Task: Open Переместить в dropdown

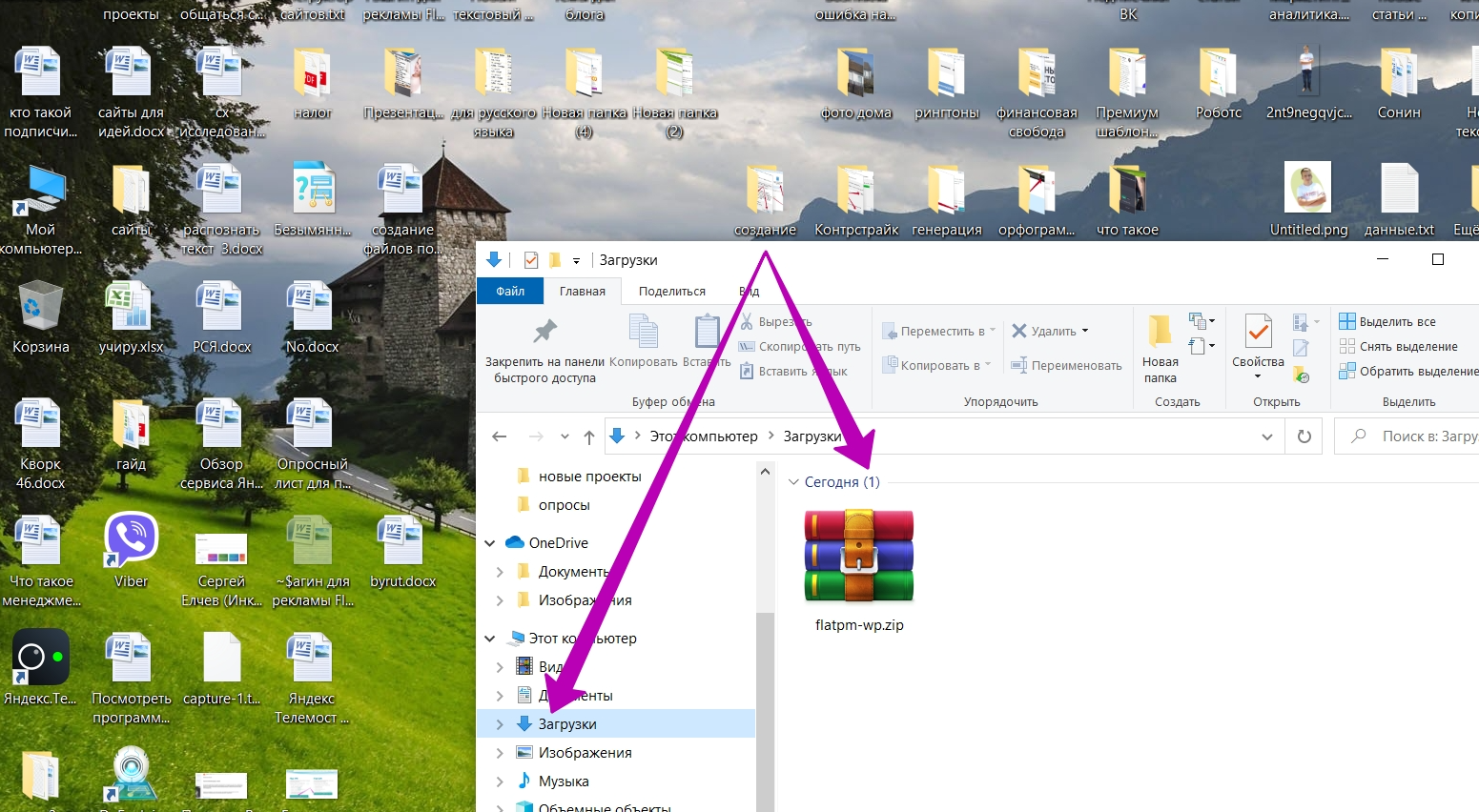Action: click(939, 331)
